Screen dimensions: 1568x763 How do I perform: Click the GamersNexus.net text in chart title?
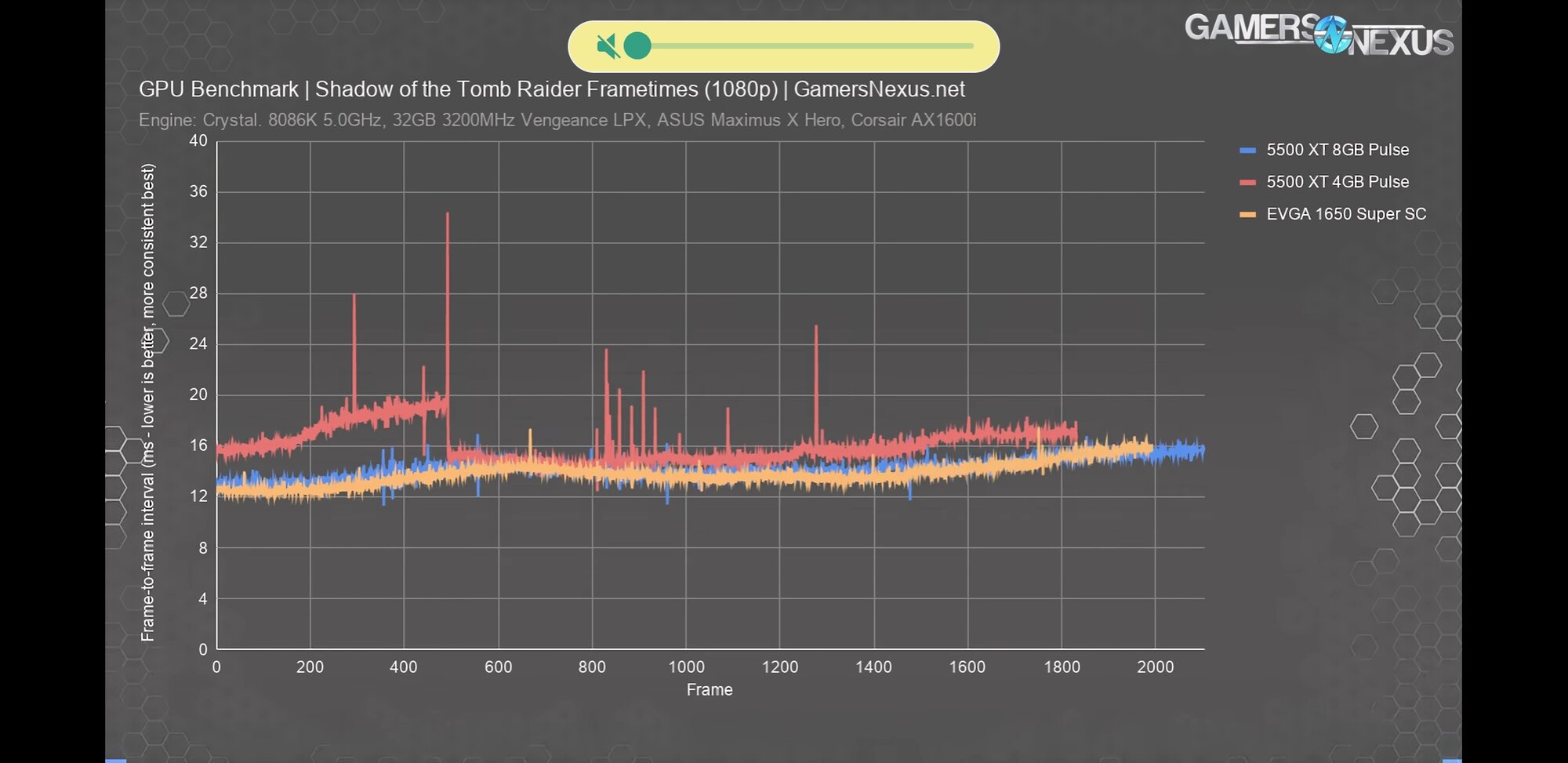tap(879, 89)
